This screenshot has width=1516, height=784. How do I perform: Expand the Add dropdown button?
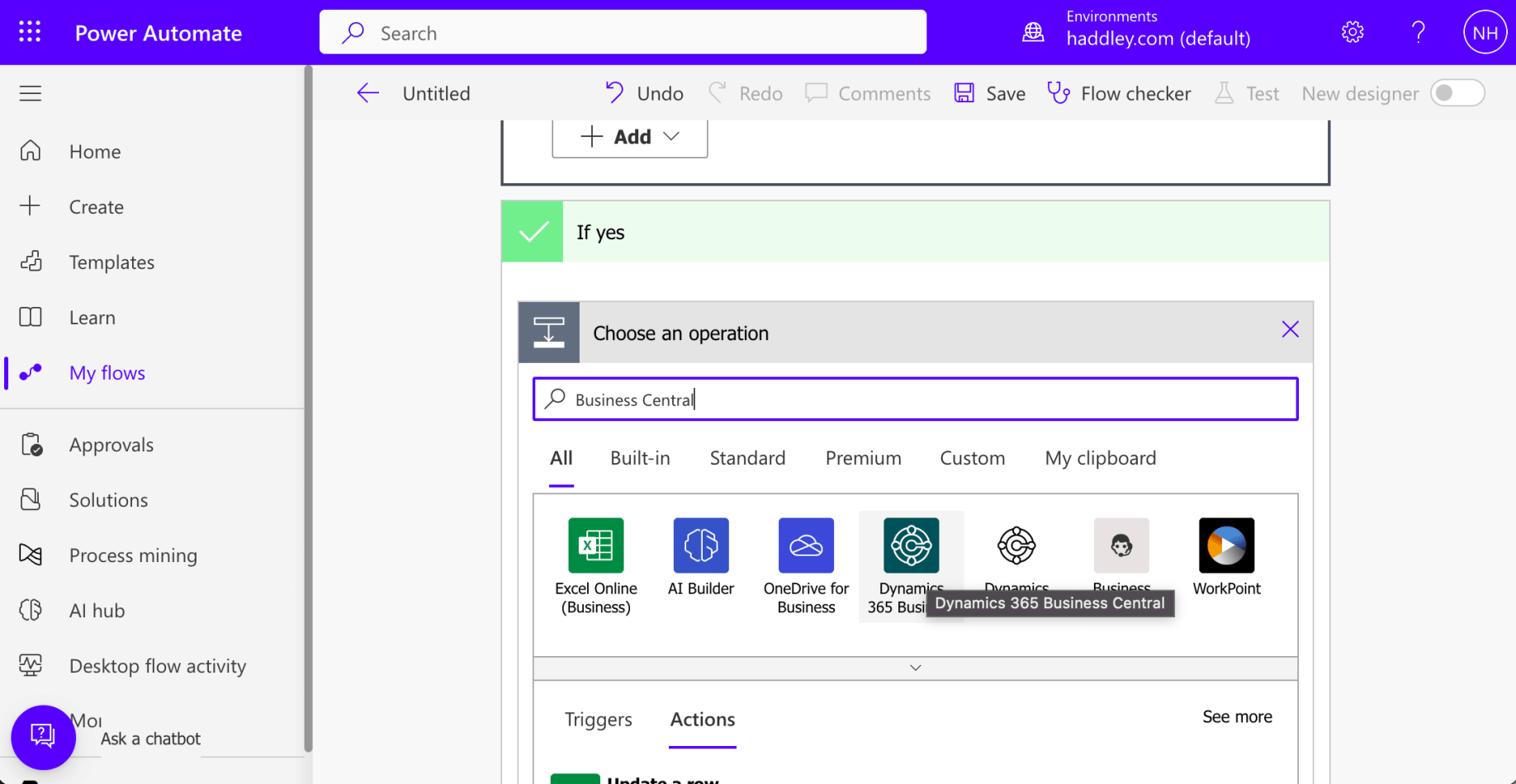coord(630,137)
